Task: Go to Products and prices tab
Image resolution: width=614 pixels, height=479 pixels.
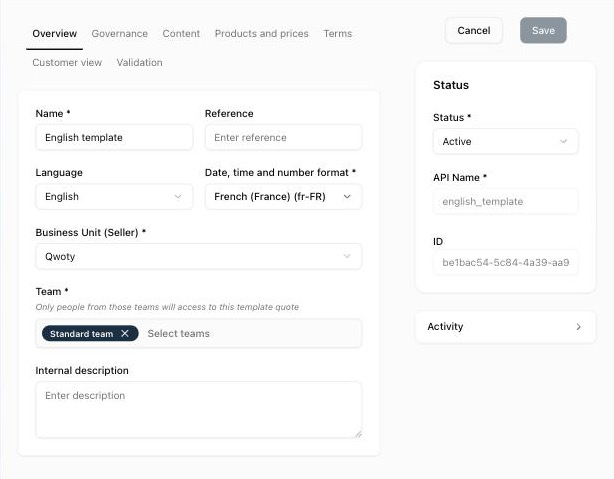Action: tap(262, 34)
